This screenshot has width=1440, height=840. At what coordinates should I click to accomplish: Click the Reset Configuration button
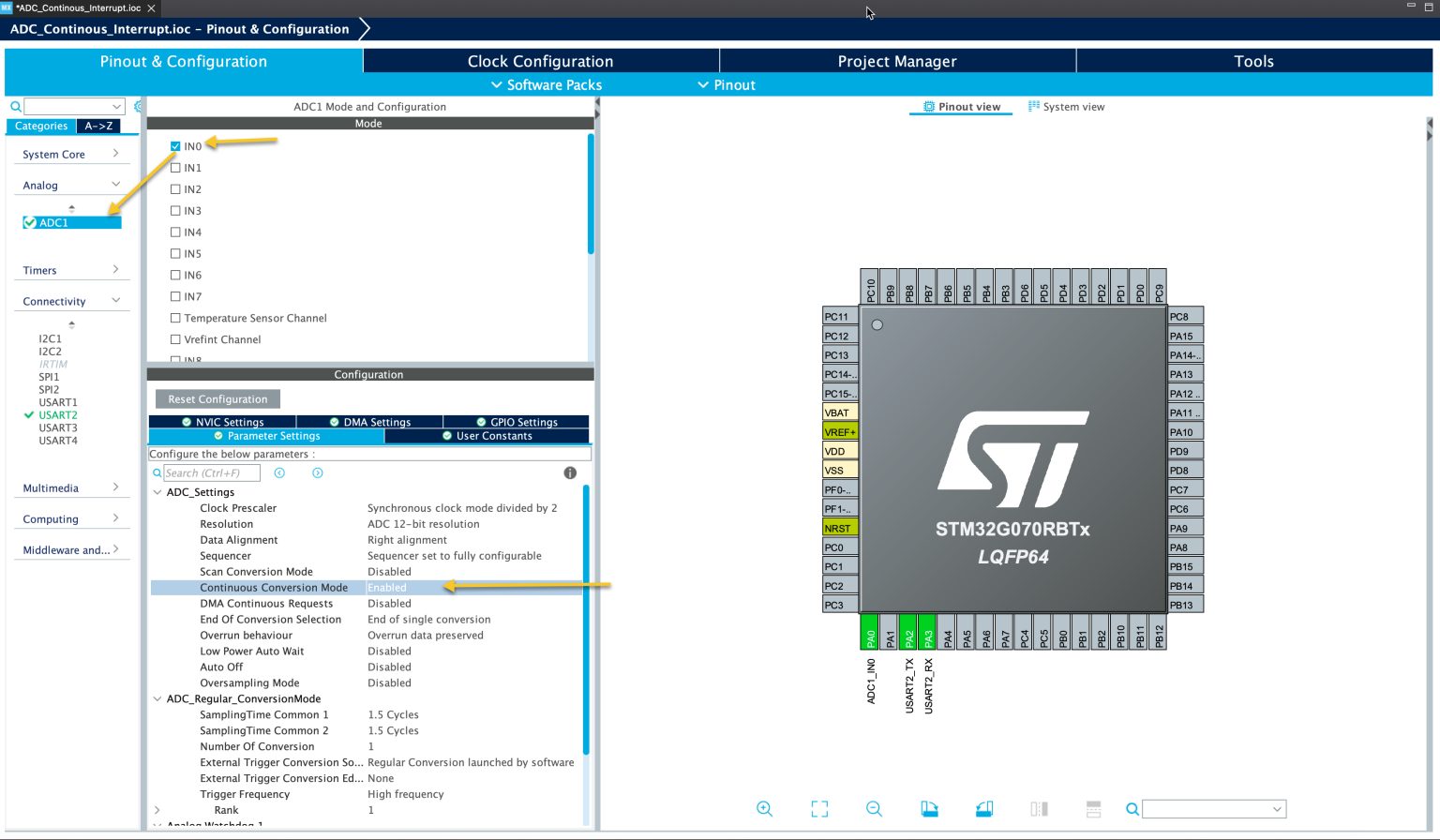[x=217, y=398]
